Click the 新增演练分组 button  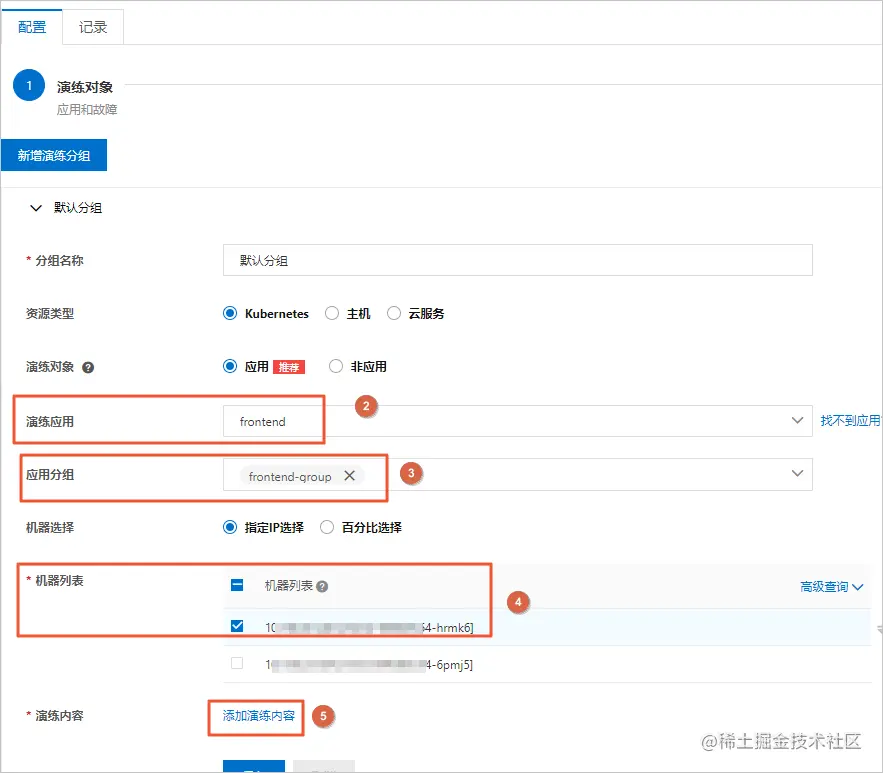click(x=54, y=155)
